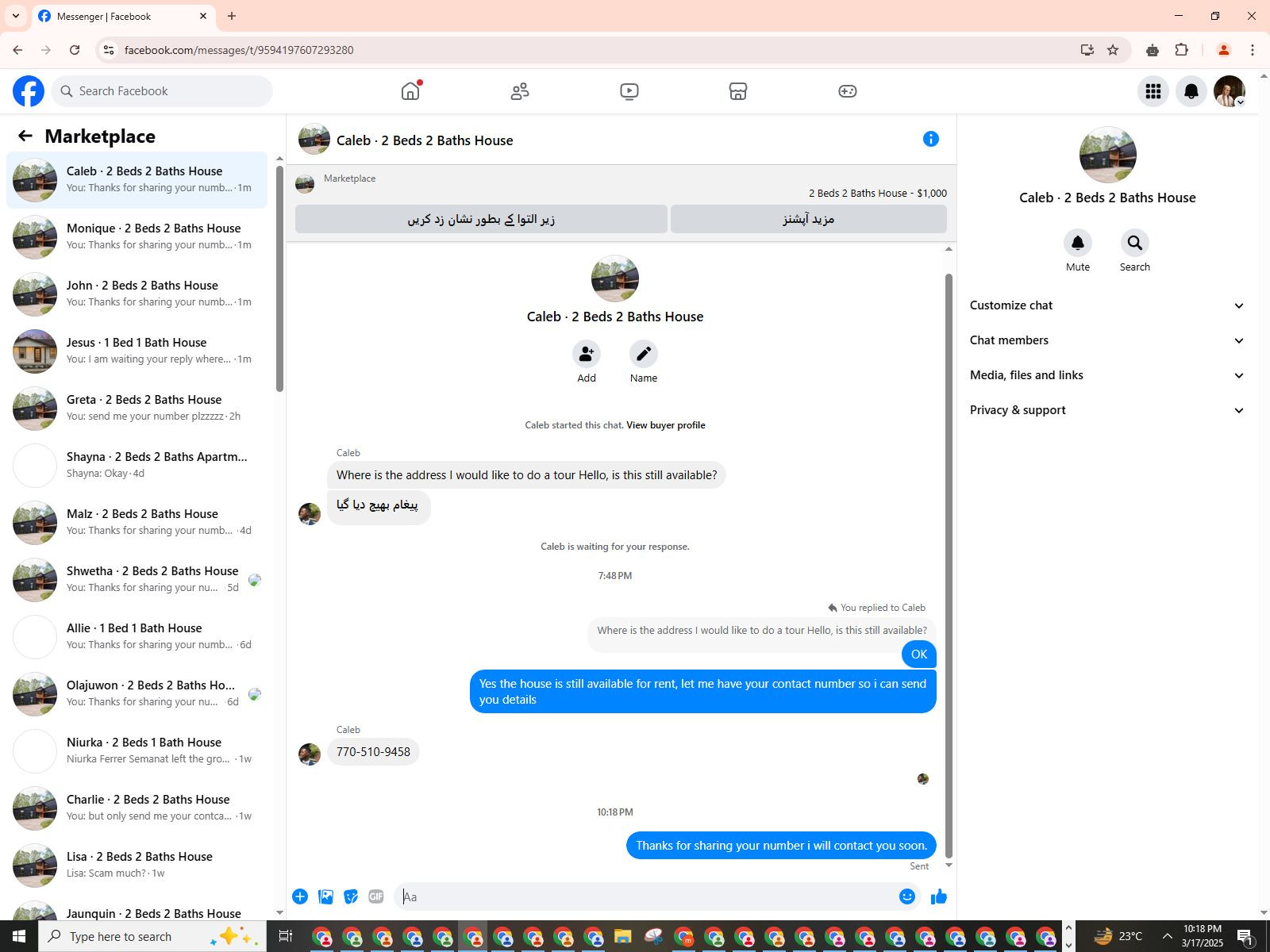Expand the Customize chat section
The image size is (1270, 952).
1107,305
